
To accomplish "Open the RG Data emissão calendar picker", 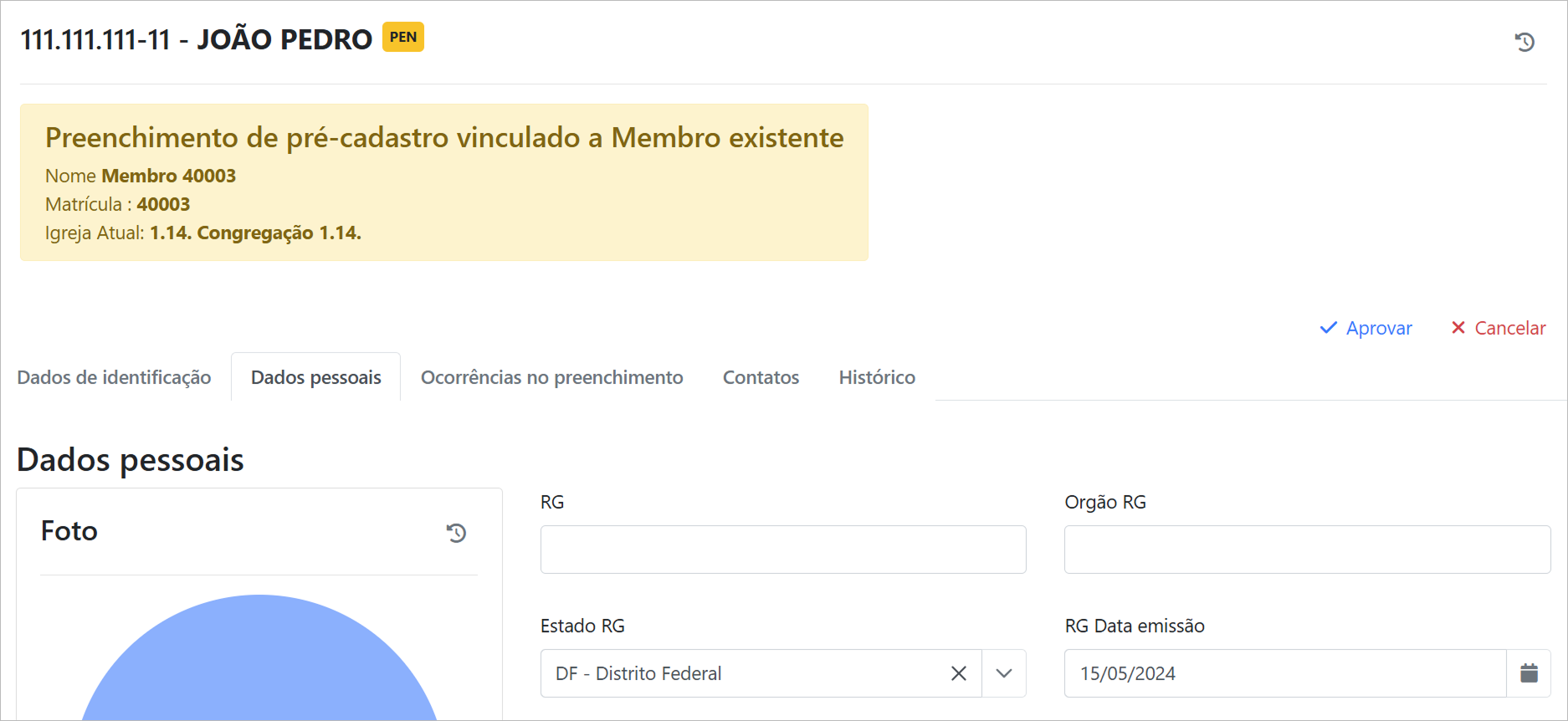I will click(1529, 673).
